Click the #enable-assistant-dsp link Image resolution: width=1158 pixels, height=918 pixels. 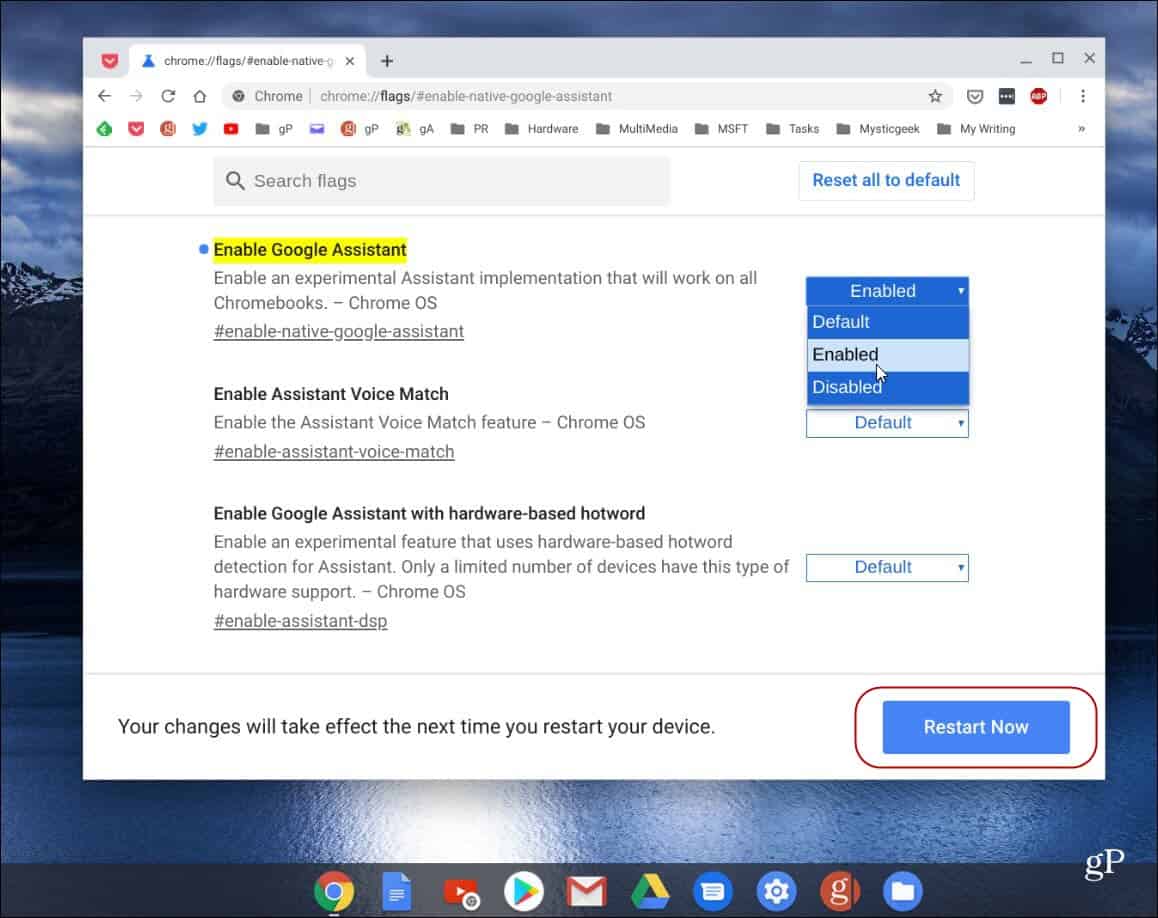[300, 621]
